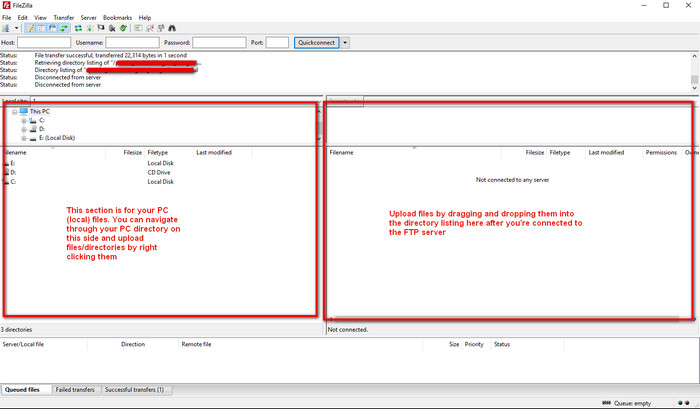This screenshot has height=409, width=700.
Task: Click the Username input field
Action: [132, 42]
